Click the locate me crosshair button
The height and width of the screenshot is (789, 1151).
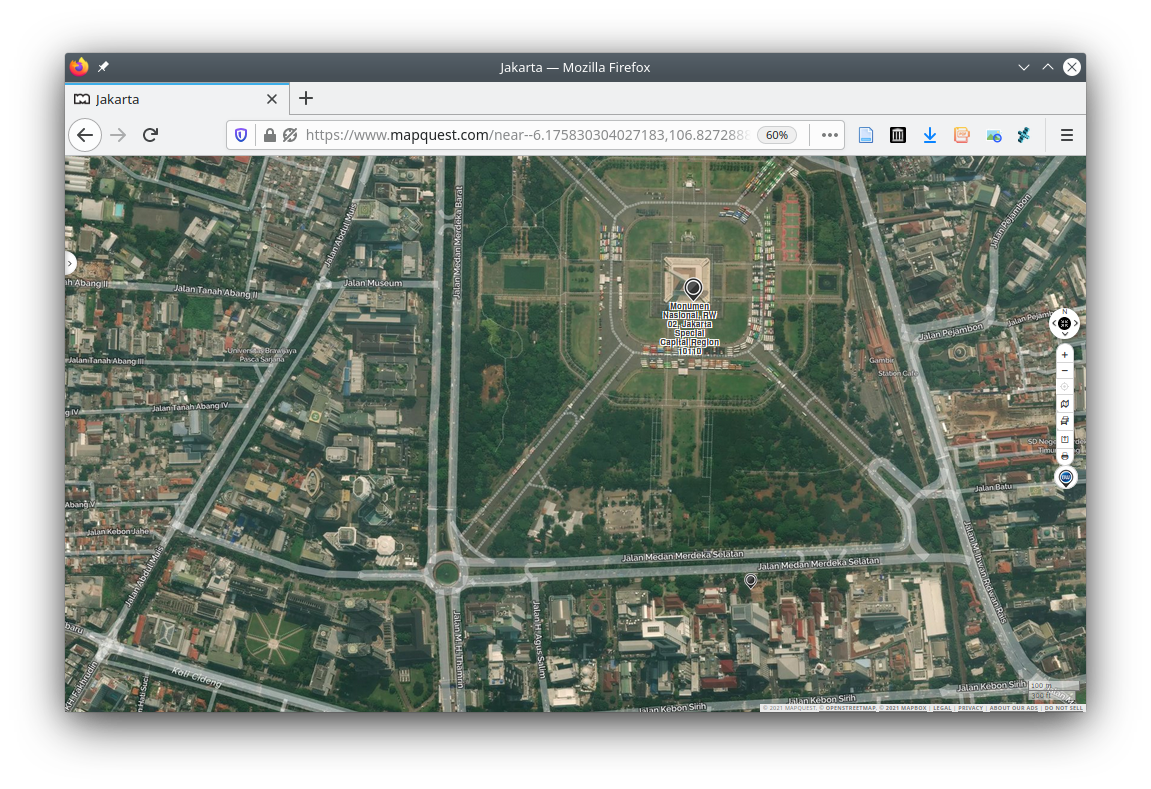[x=1064, y=387]
